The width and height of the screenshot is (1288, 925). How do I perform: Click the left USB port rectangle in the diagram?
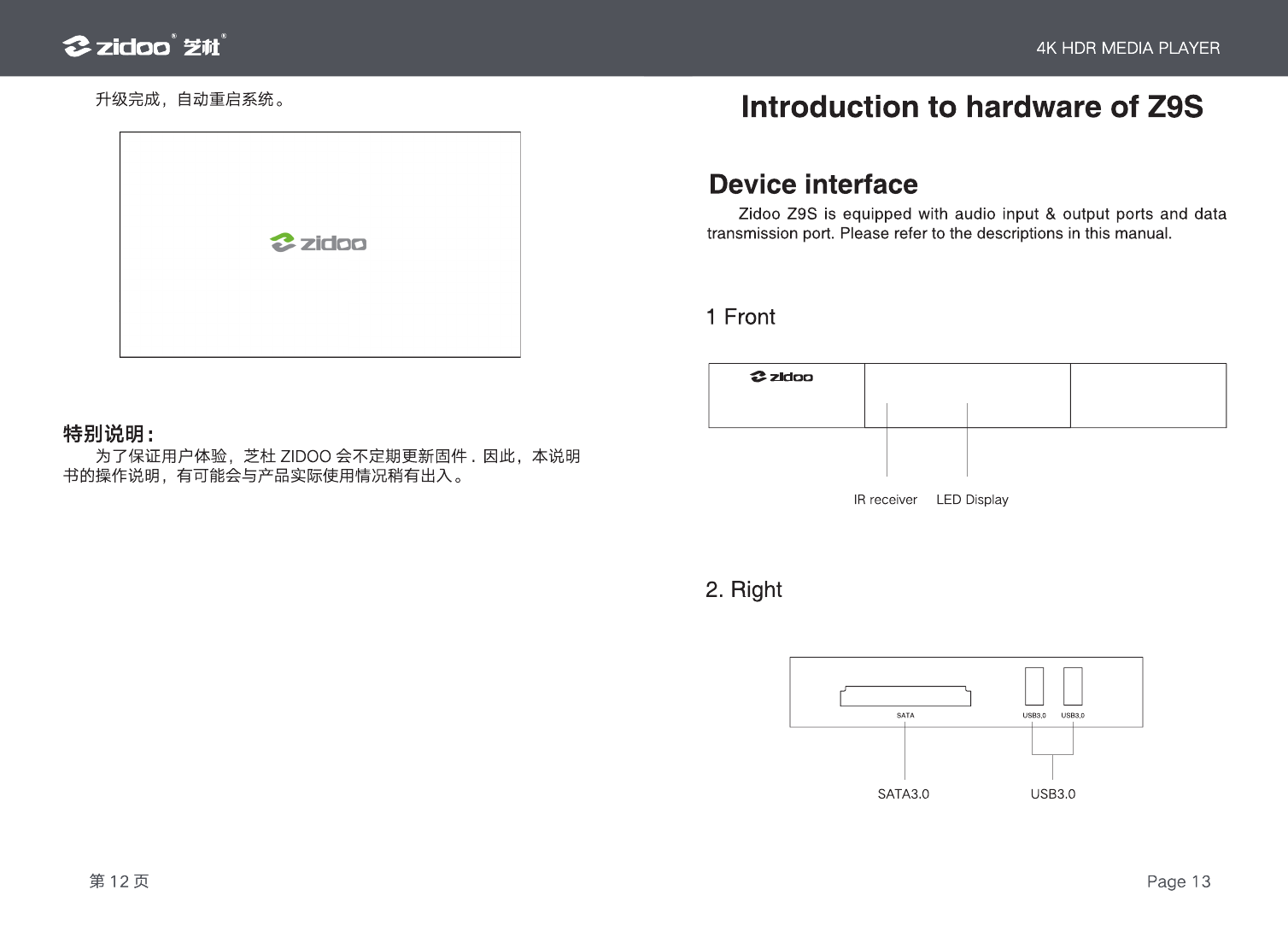pos(1034,686)
